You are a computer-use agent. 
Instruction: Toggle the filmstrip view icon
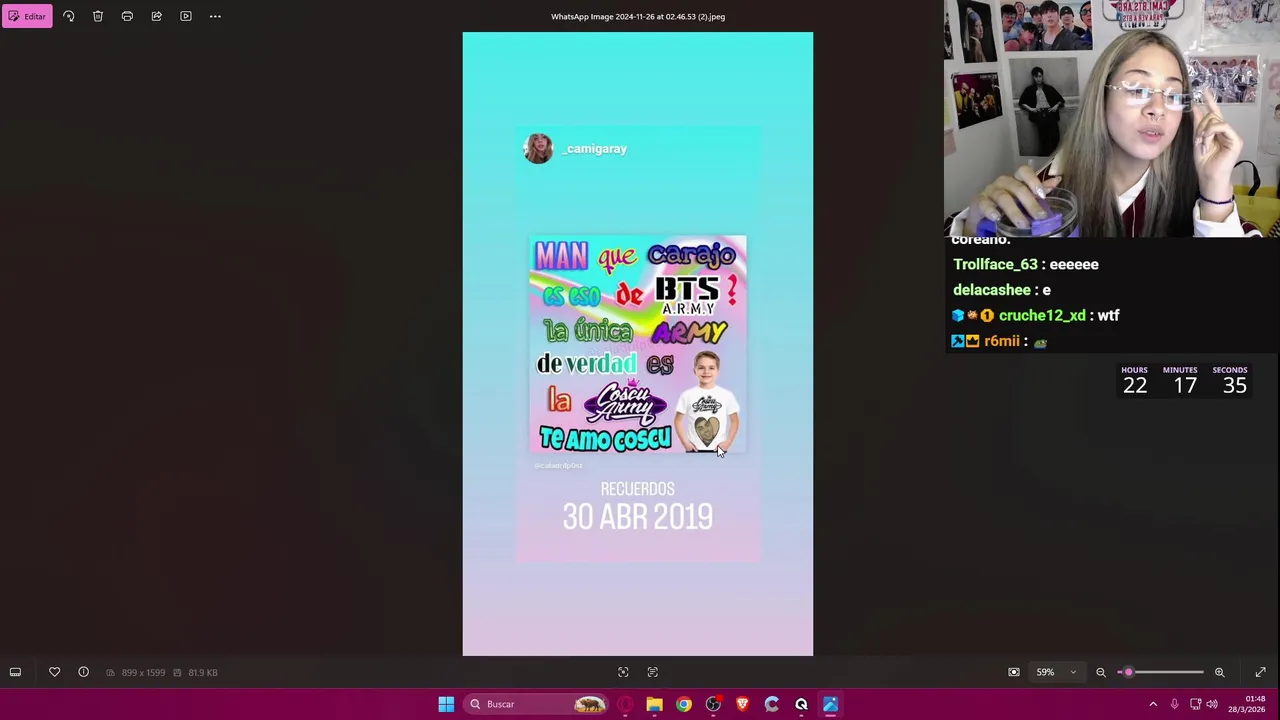(x=15, y=672)
